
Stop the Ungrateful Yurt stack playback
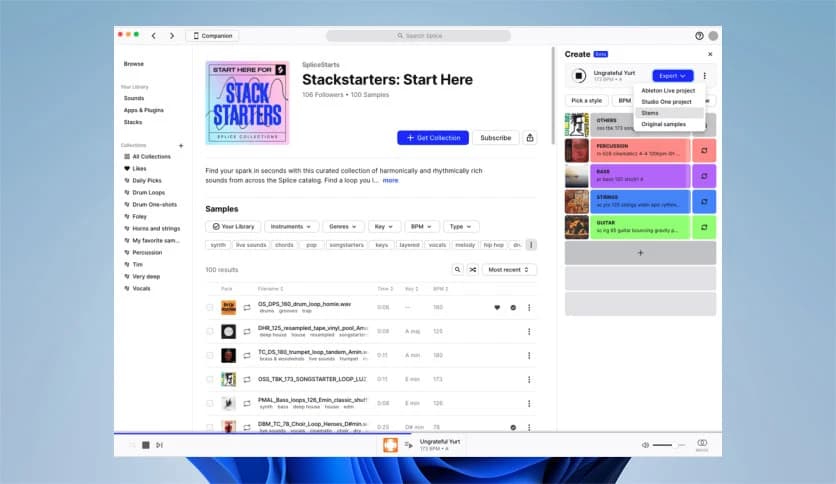coord(579,76)
